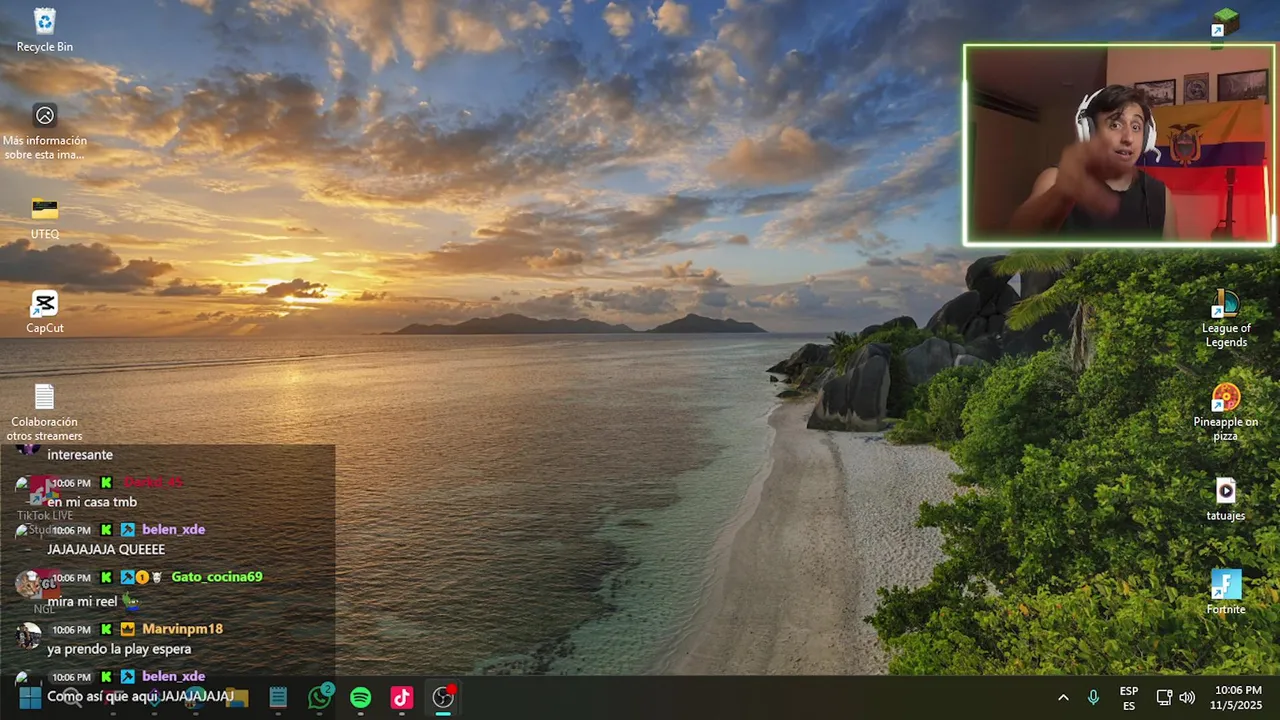Click username 'Marvinpm18' in the chat
The image size is (1280, 720).
(182, 629)
